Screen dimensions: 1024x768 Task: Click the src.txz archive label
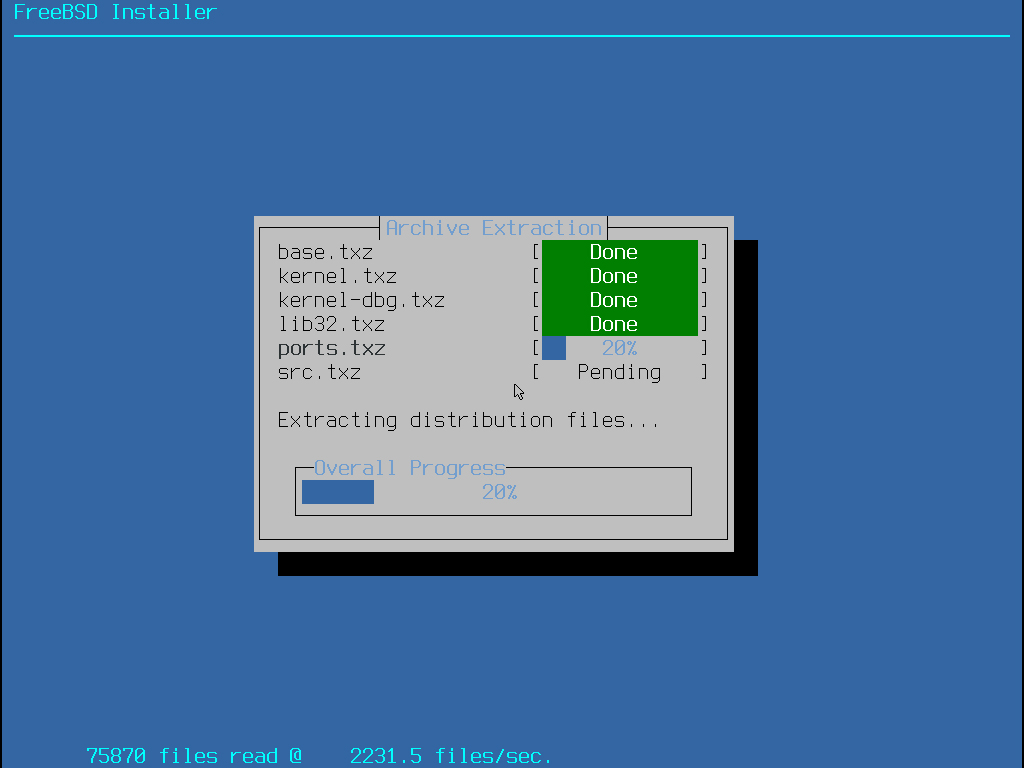[x=319, y=372]
